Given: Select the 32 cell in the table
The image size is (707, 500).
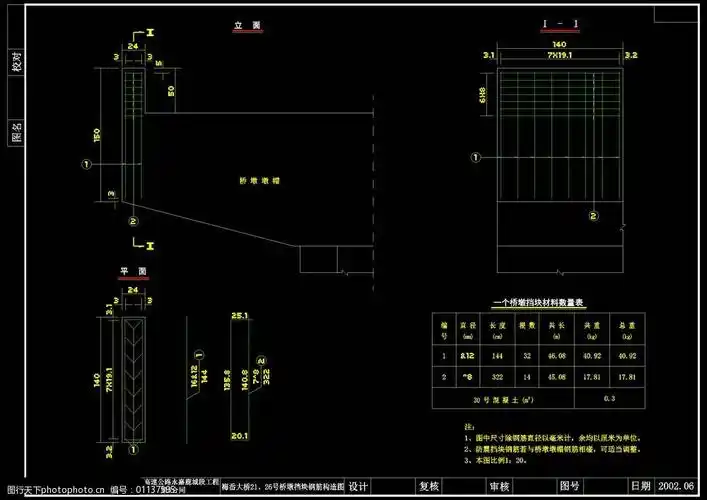Looking at the screenshot, I should [x=527, y=356].
